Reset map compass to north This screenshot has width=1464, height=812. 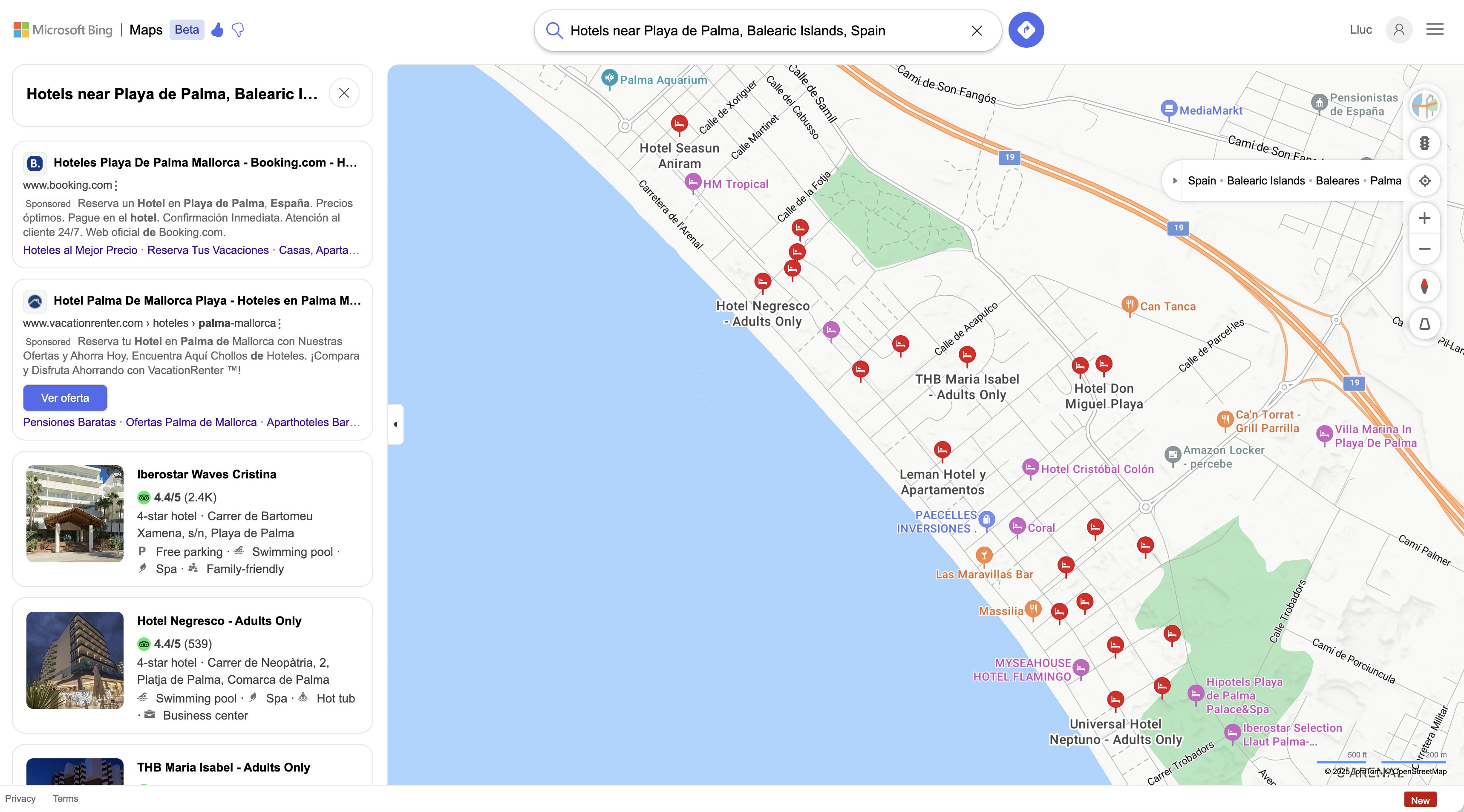(x=1424, y=286)
